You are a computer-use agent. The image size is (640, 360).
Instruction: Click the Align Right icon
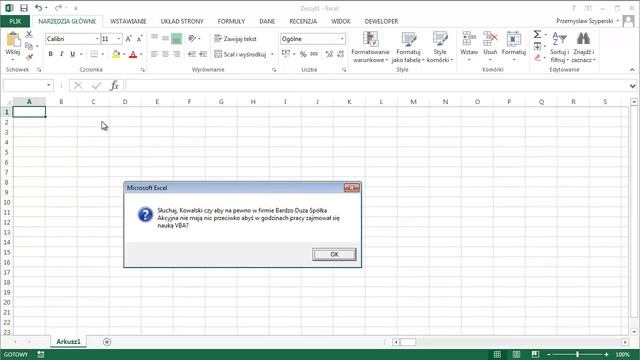point(176,54)
